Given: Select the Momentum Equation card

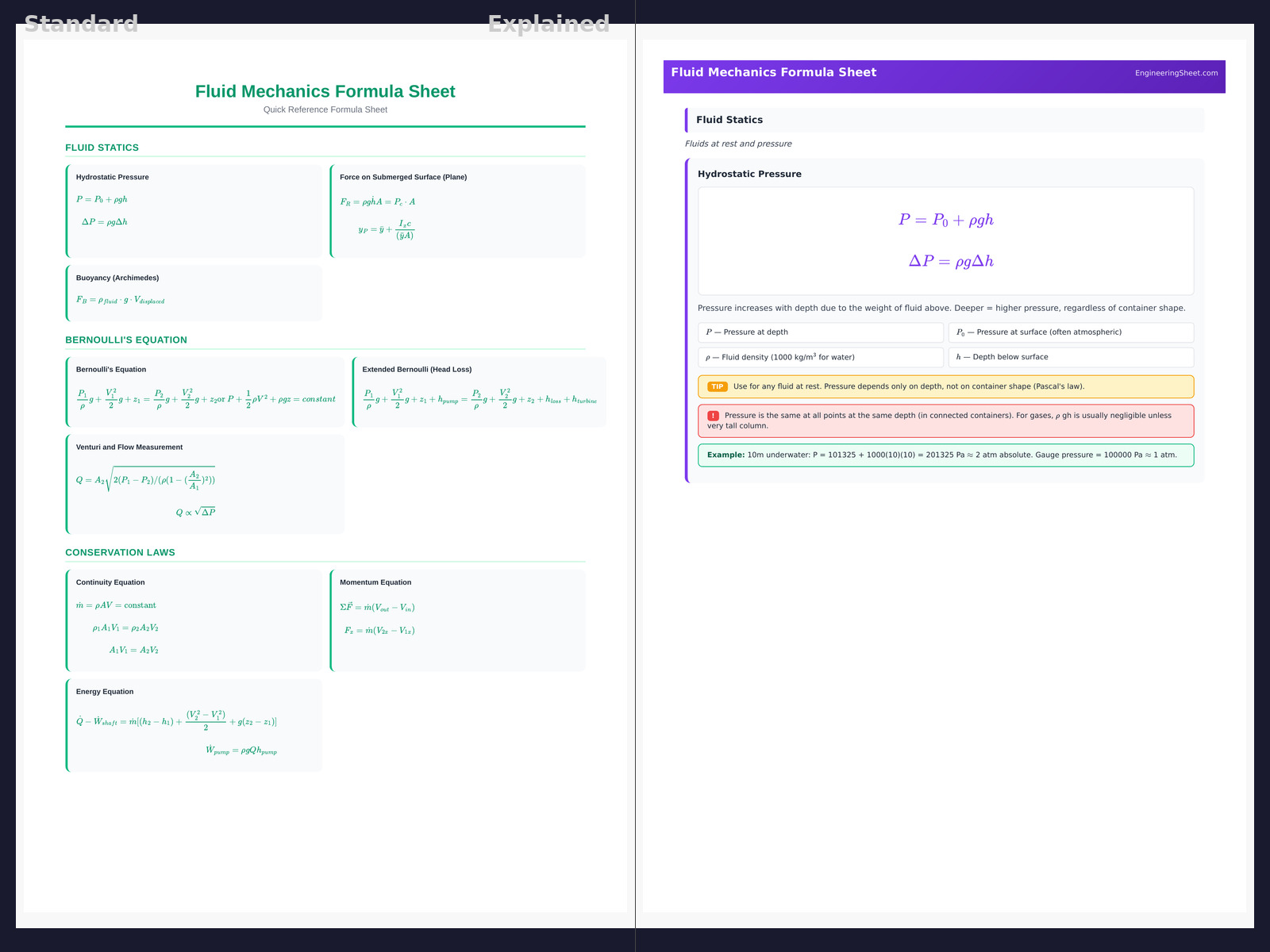Looking at the screenshot, I should tap(458, 620).
